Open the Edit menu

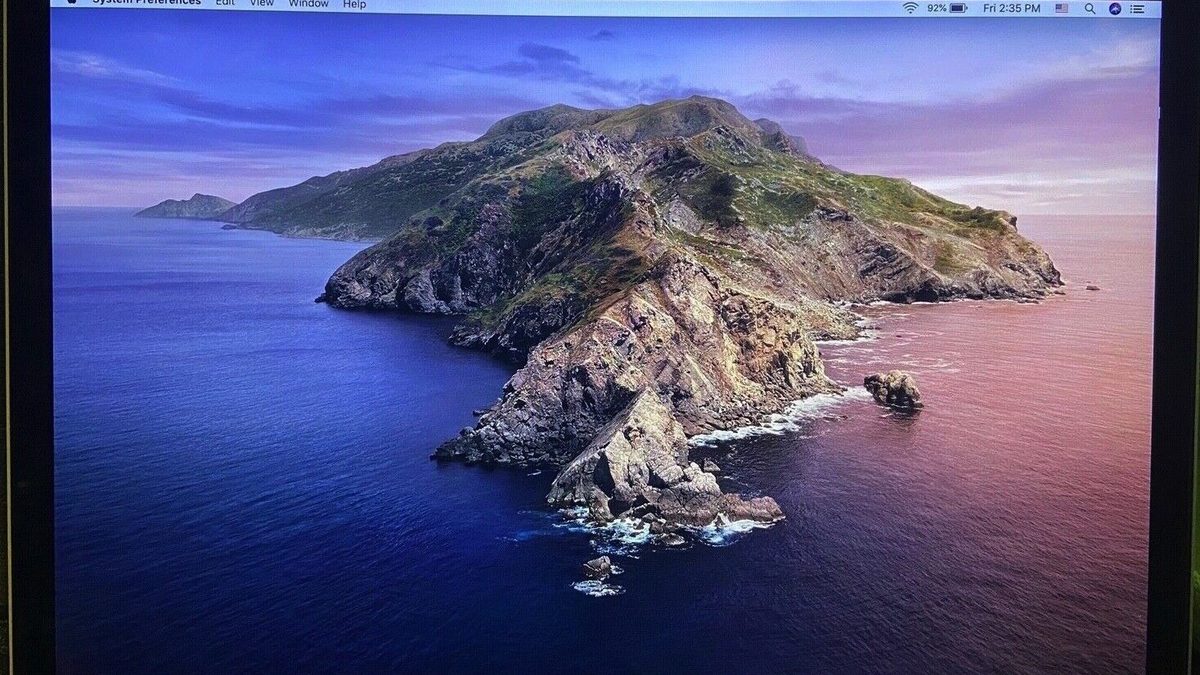tap(225, 4)
